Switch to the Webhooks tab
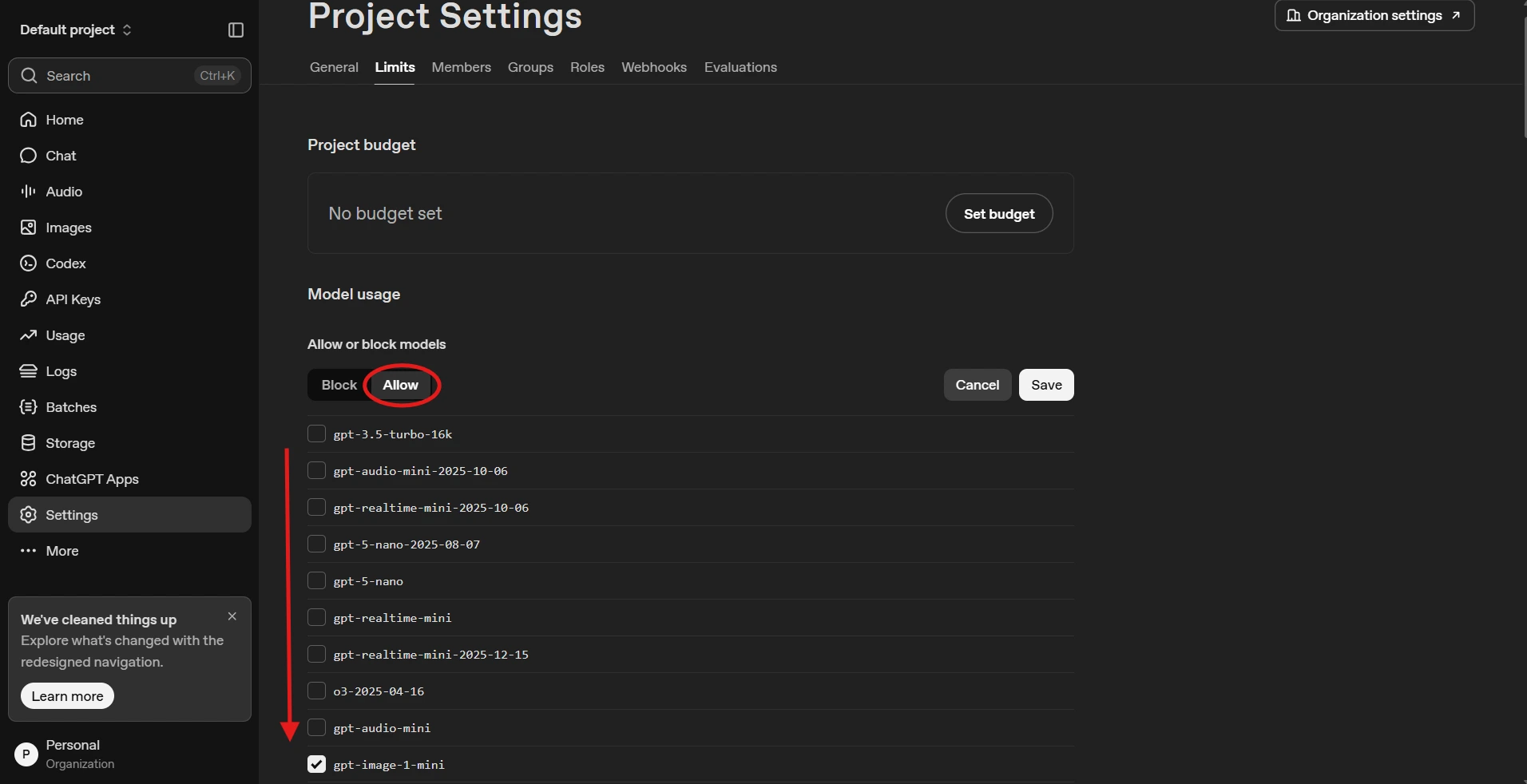 (654, 67)
